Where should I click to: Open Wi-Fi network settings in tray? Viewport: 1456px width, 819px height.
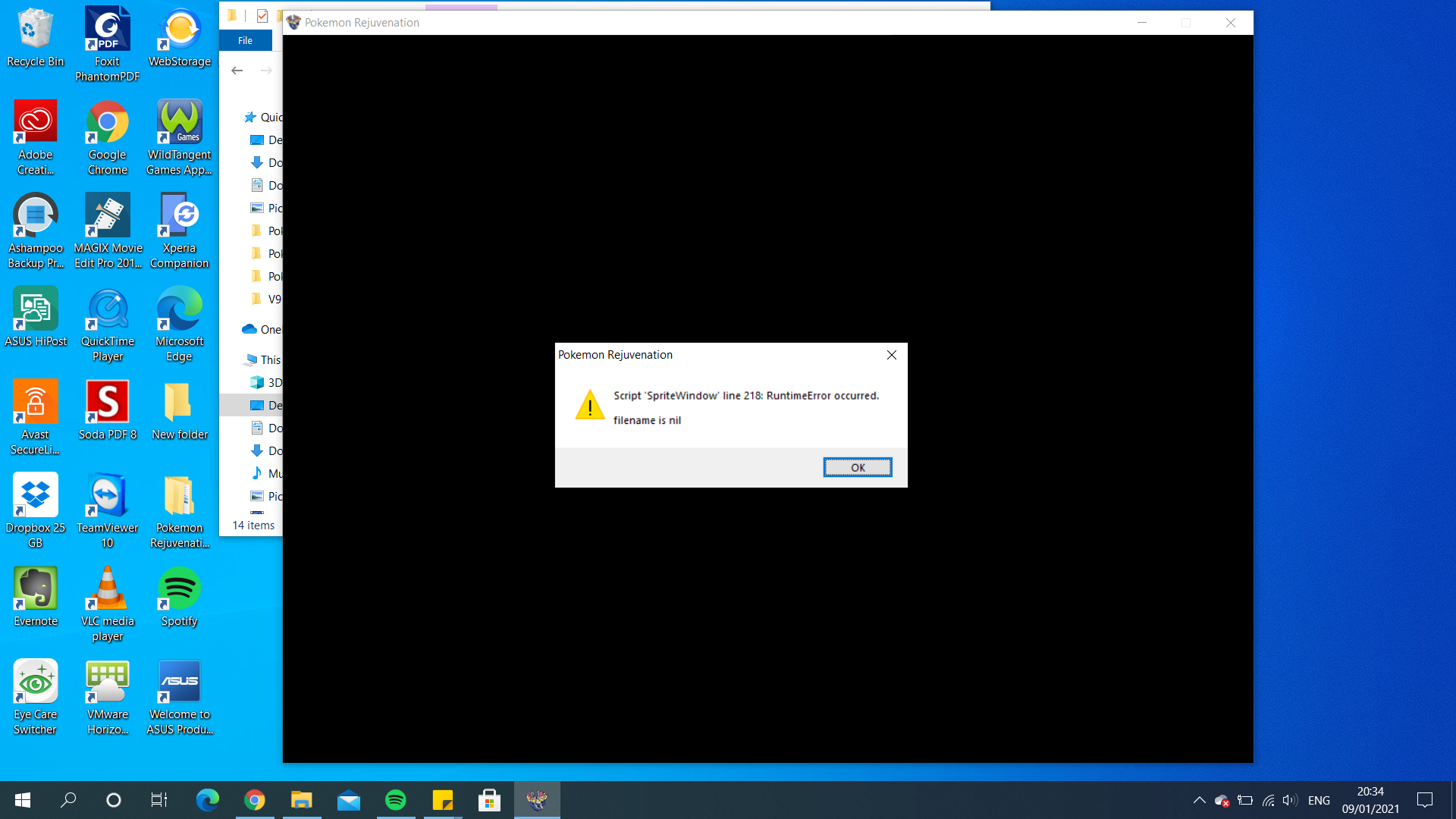point(1268,800)
